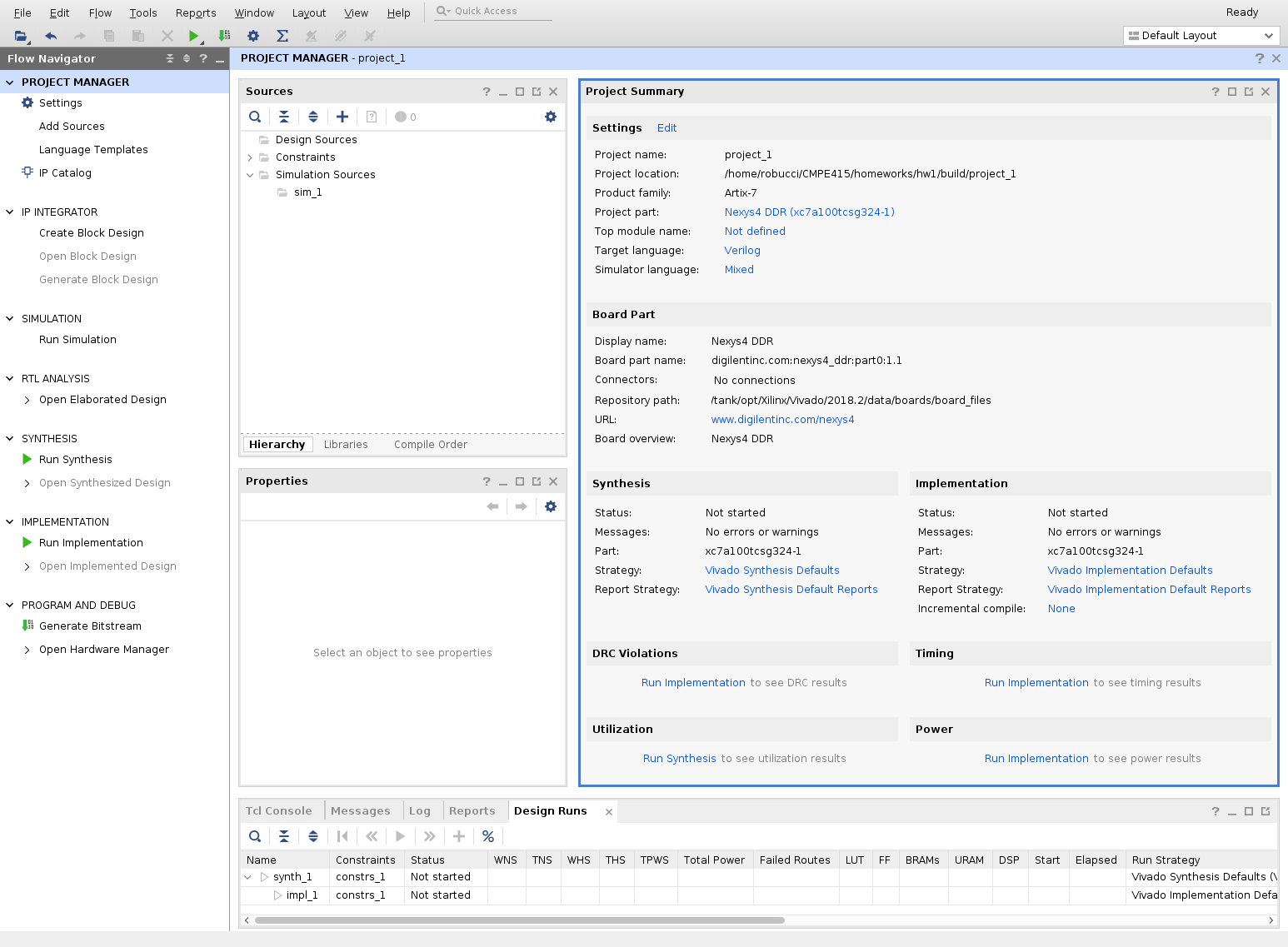Open help for the Project Summary panel

click(1216, 92)
